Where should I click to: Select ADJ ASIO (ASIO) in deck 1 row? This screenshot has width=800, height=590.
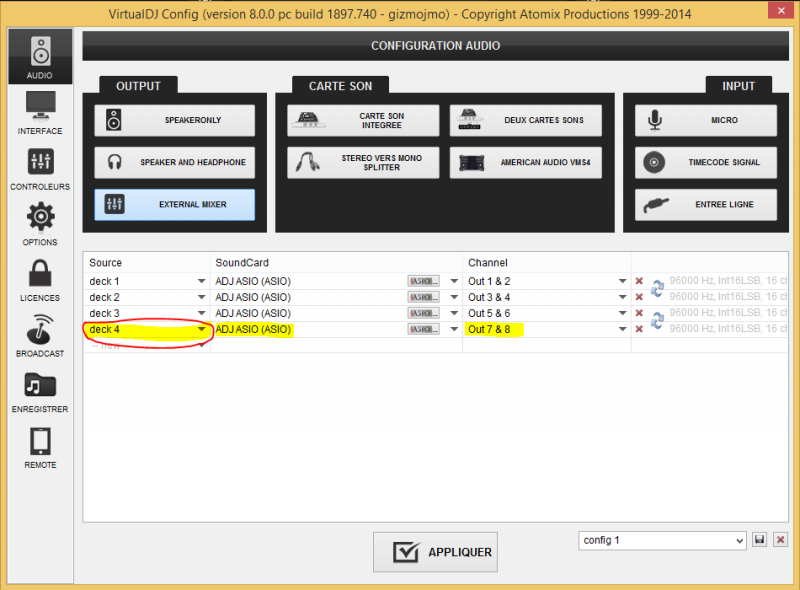(253, 281)
